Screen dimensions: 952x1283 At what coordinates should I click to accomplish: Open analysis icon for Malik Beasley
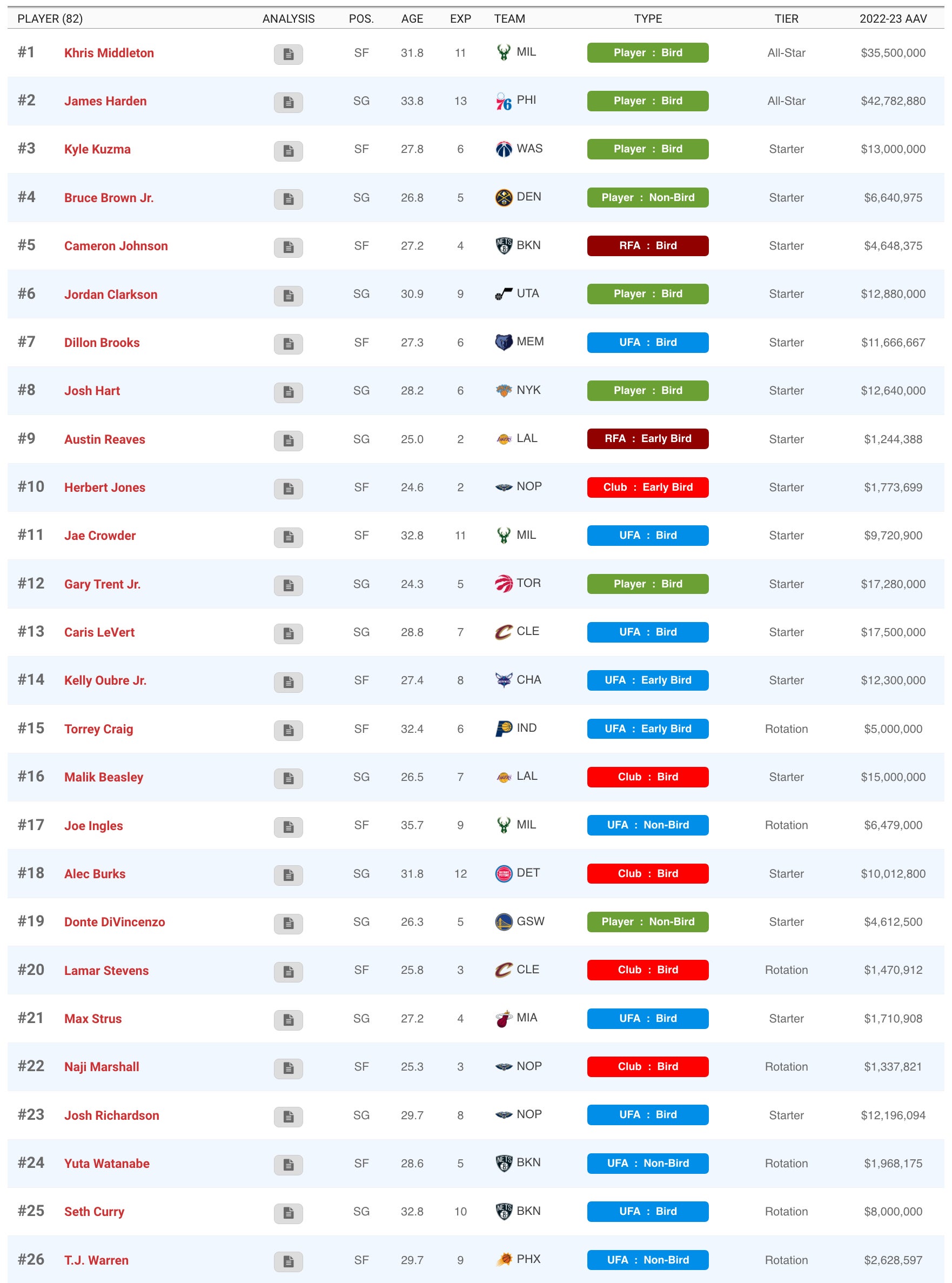[288, 779]
